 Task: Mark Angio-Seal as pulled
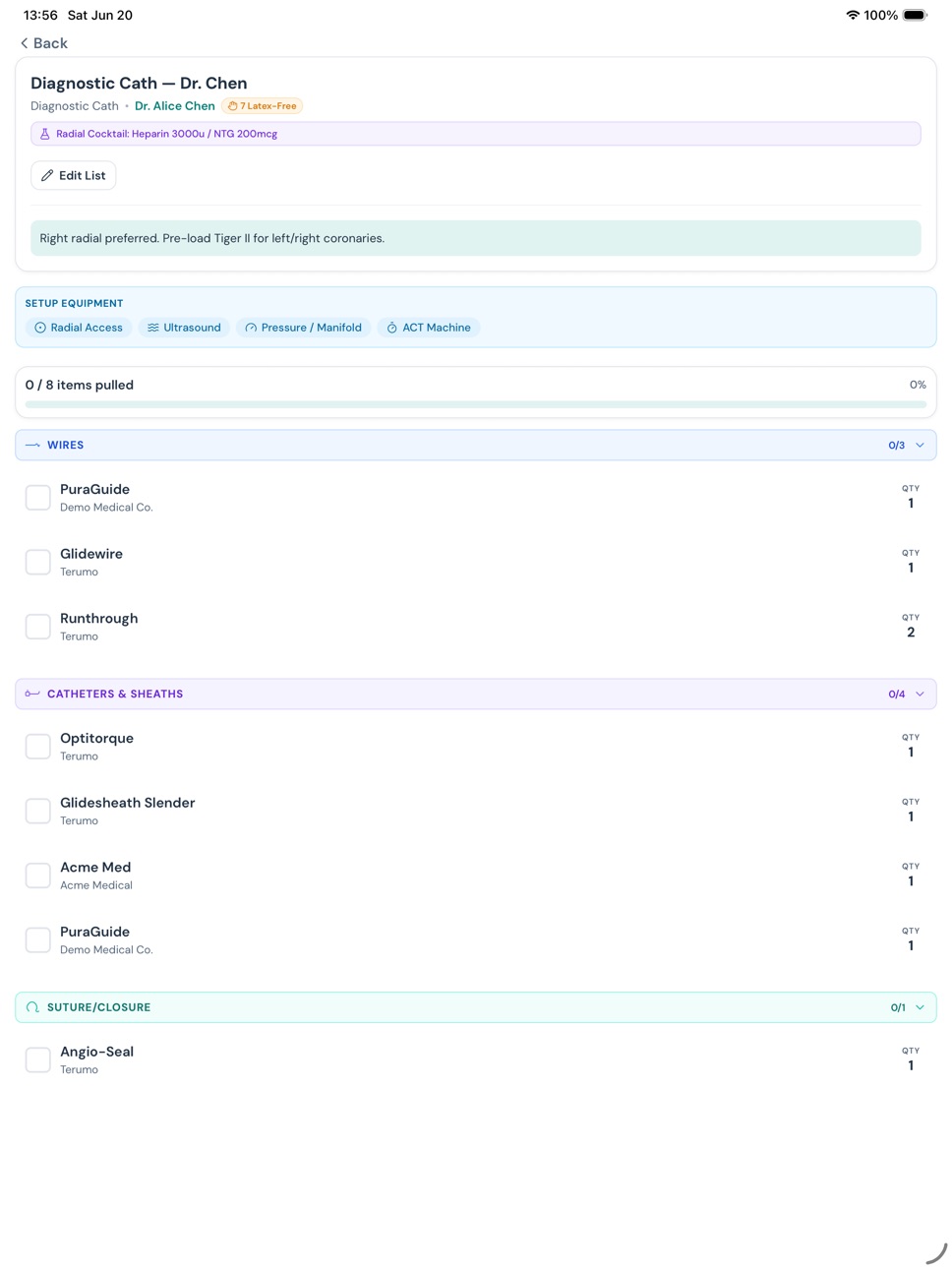click(38, 1059)
